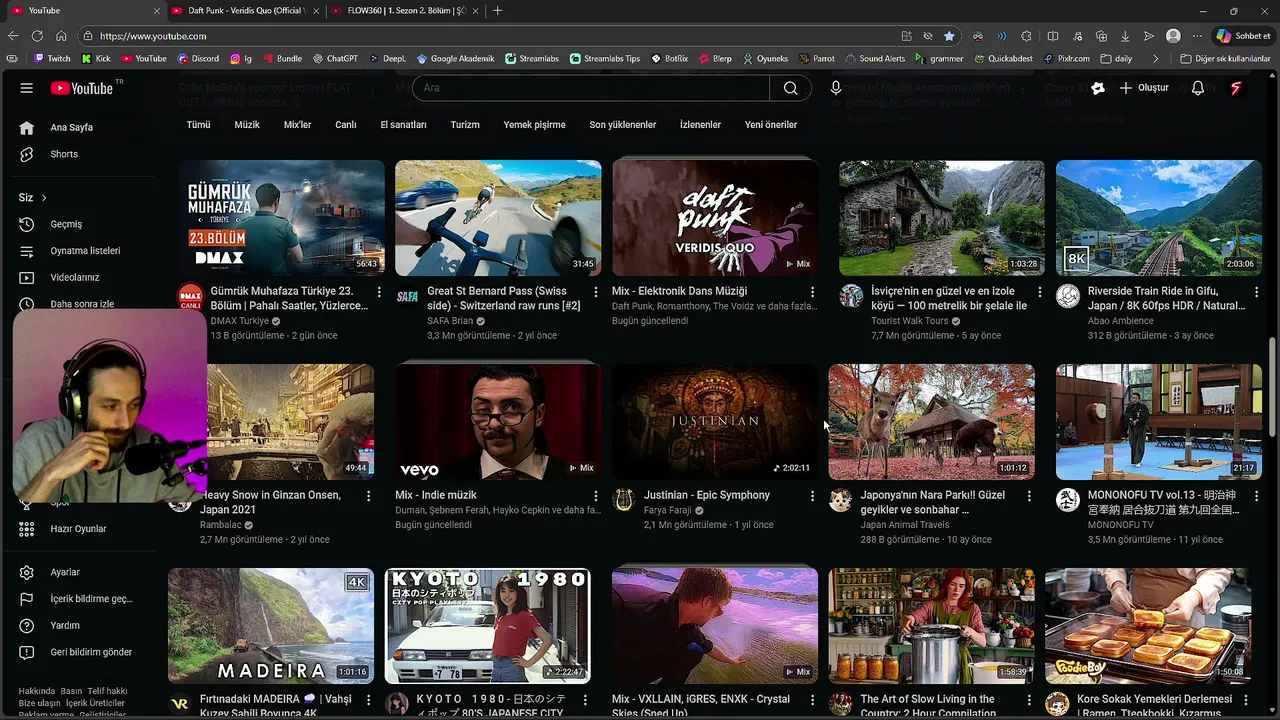The width and height of the screenshot is (1280, 720).
Task: Open Shorts from the sidebar
Action: pos(64,154)
